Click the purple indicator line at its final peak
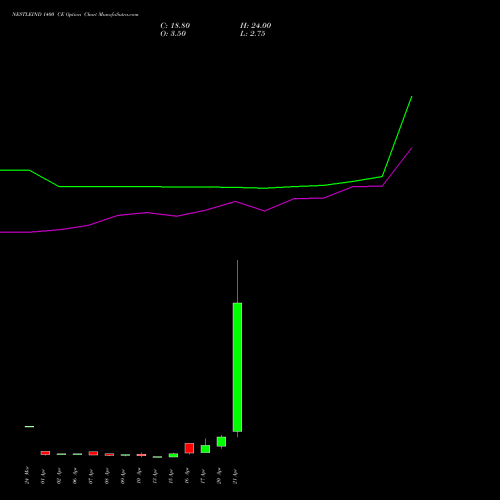500x500 pixels. pyautogui.click(x=412, y=148)
